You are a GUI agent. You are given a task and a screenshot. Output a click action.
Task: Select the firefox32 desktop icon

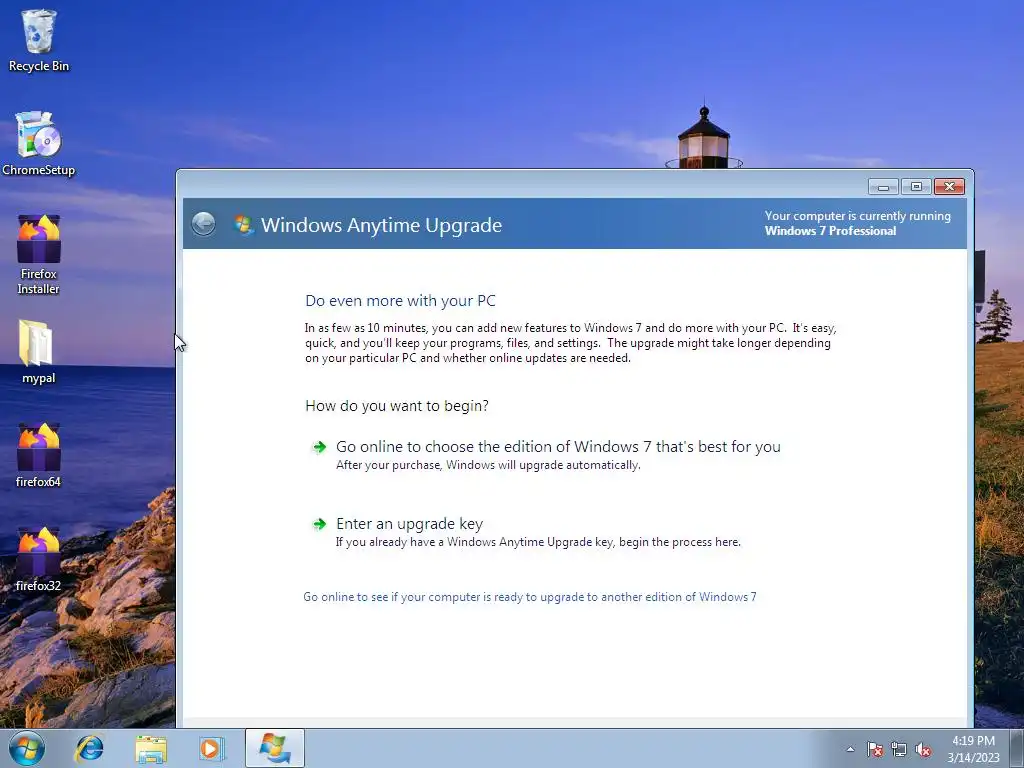point(39,559)
